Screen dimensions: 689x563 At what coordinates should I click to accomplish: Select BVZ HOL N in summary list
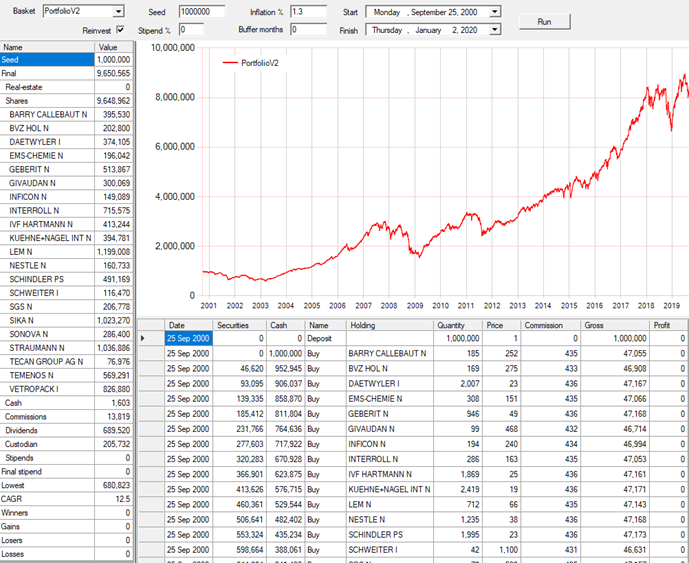(66, 128)
